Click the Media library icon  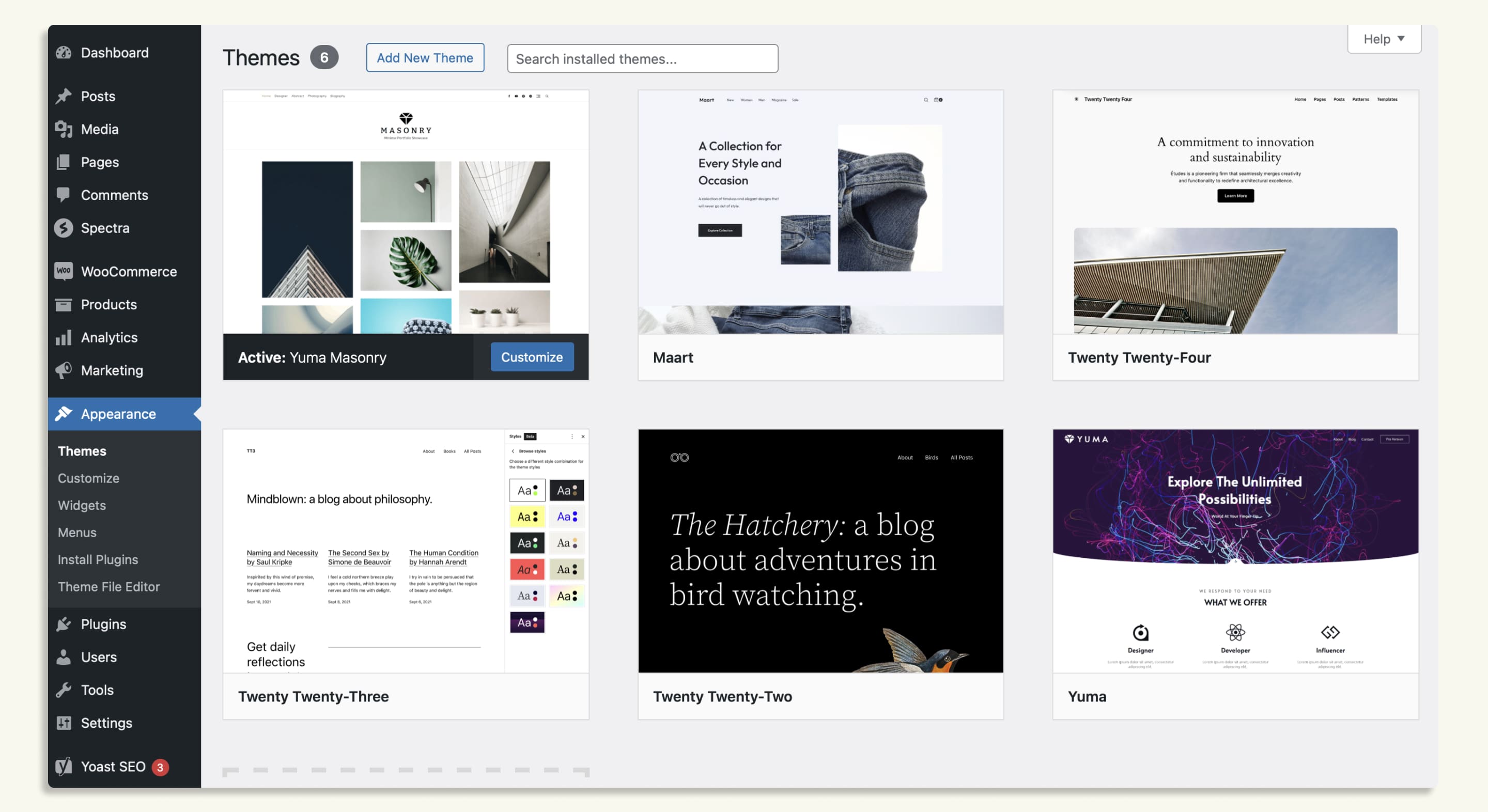point(64,129)
